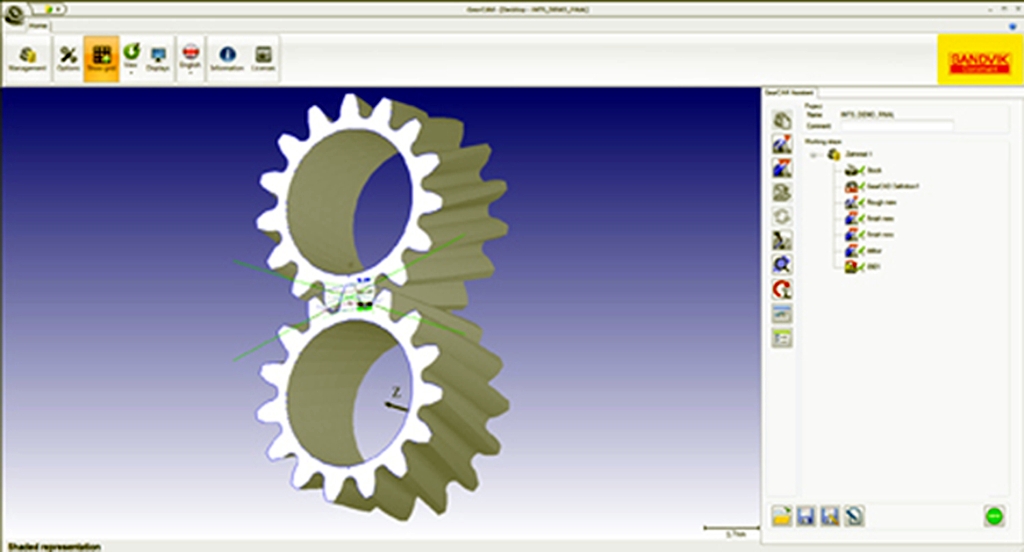Open the Management ribbon button
The image size is (1024, 552).
[27, 59]
